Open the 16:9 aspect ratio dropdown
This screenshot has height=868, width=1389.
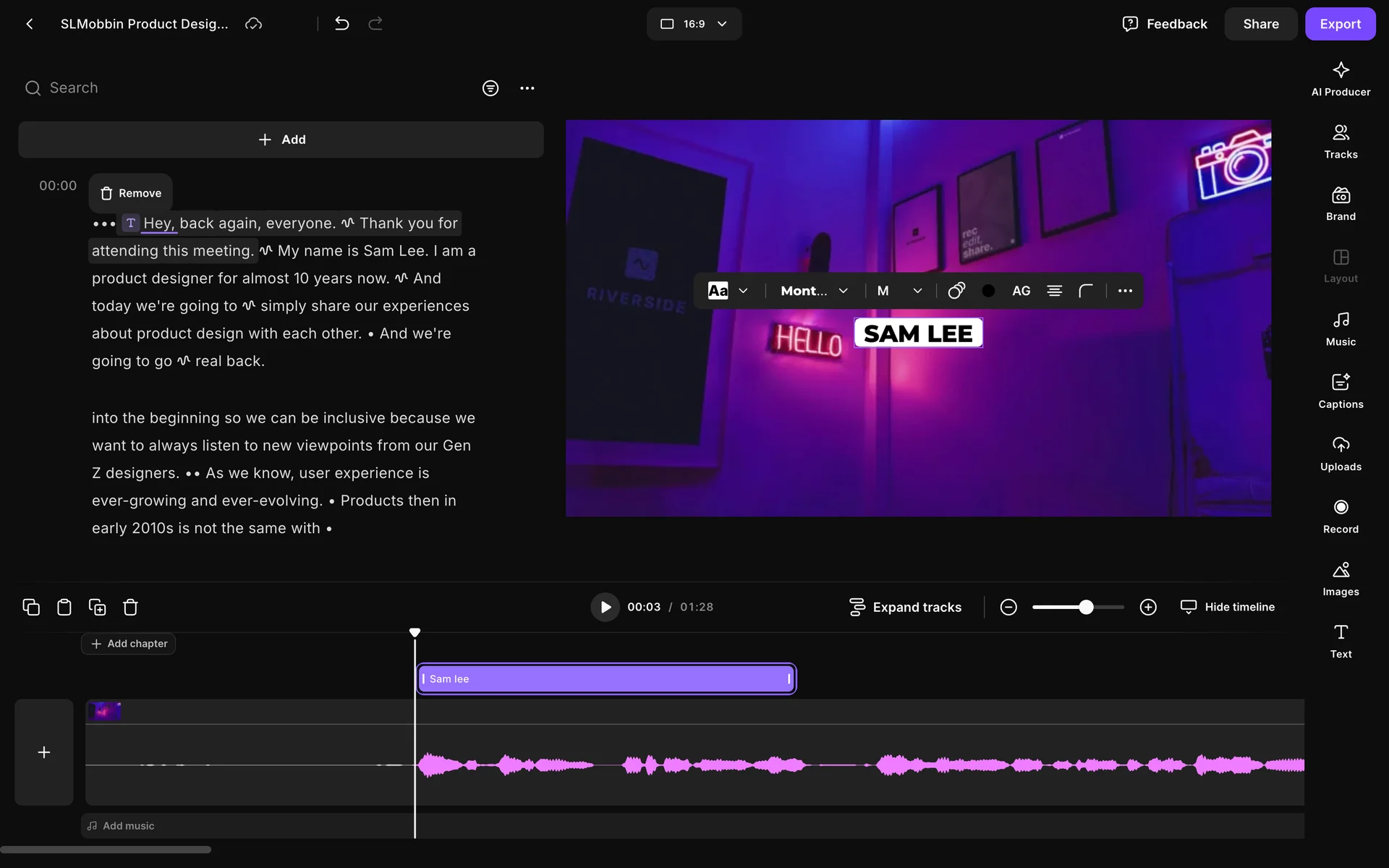pyautogui.click(x=694, y=24)
